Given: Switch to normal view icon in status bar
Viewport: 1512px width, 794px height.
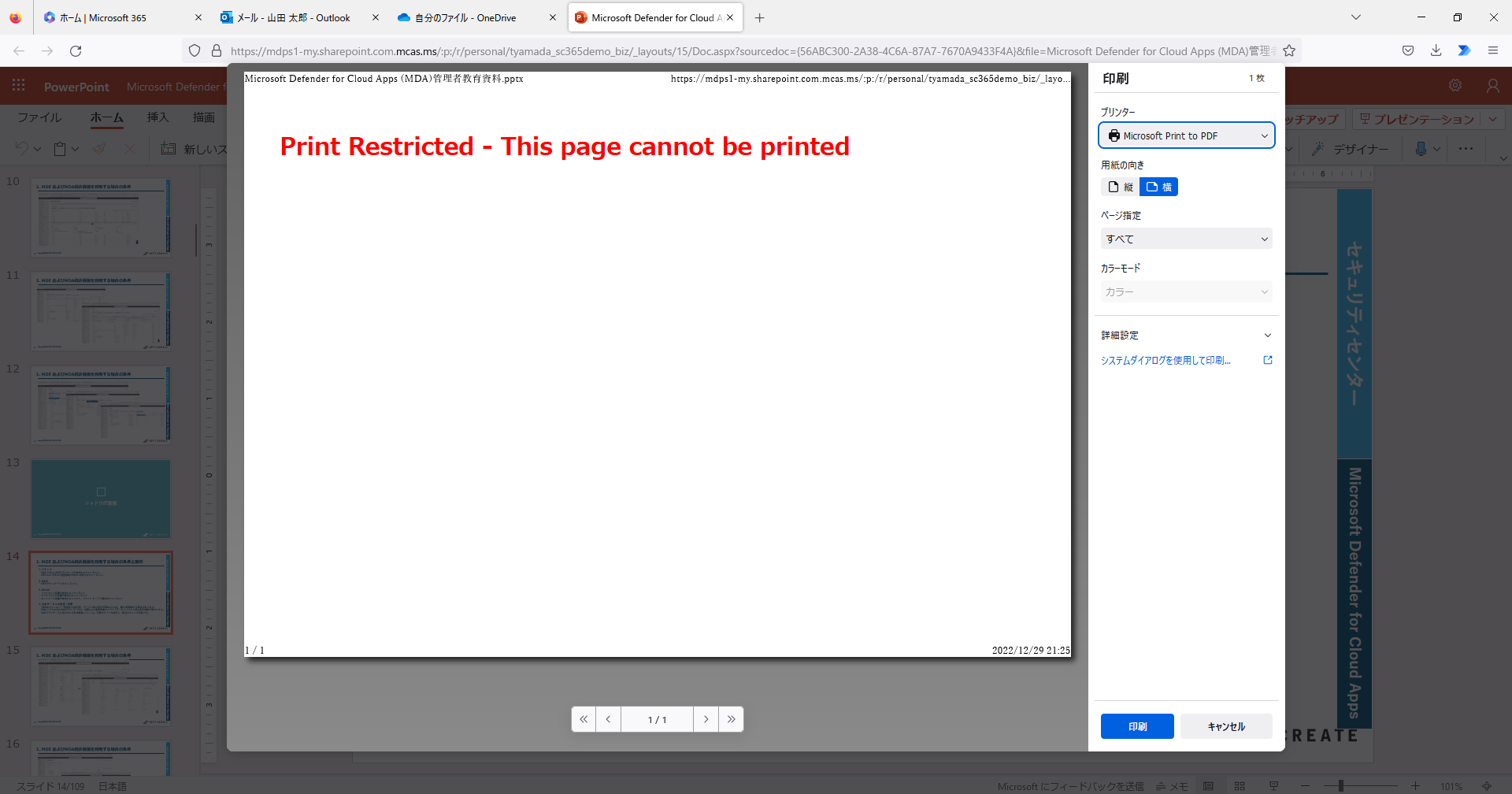Looking at the screenshot, I should [1208, 786].
